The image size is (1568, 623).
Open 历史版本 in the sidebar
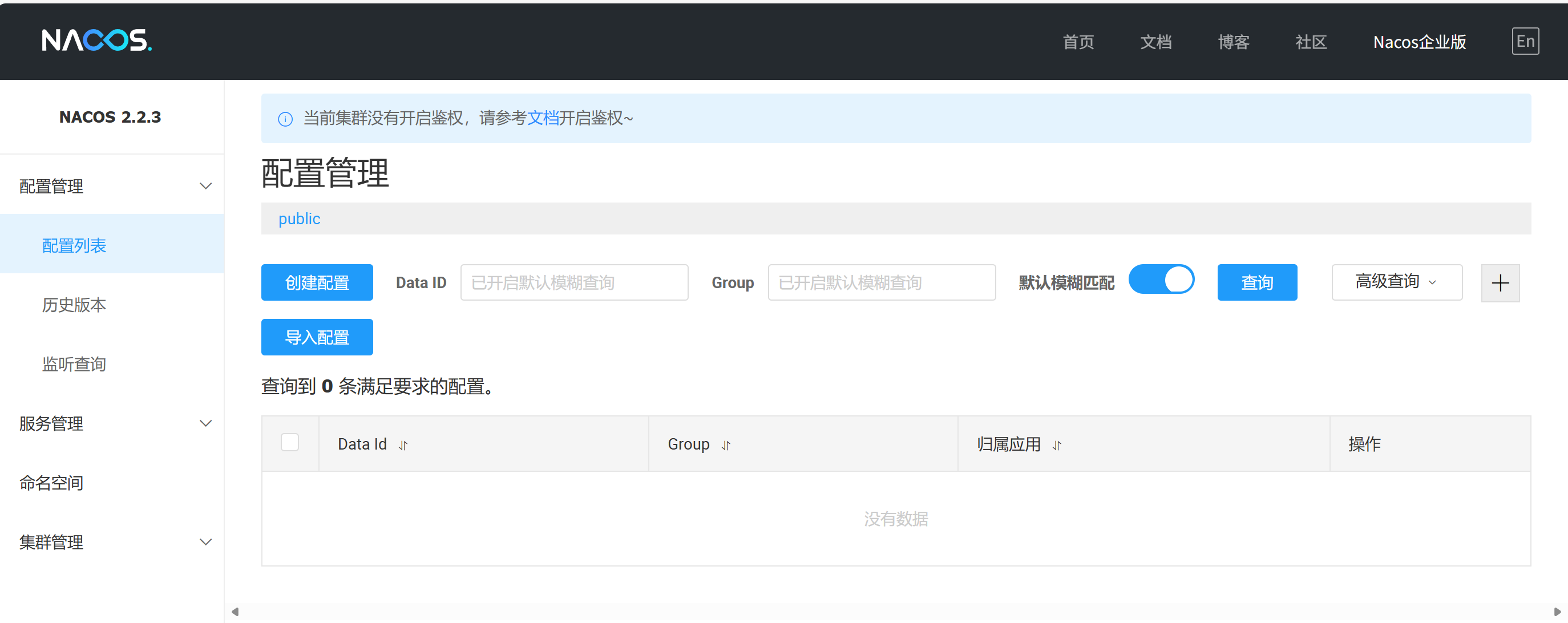(x=74, y=304)
